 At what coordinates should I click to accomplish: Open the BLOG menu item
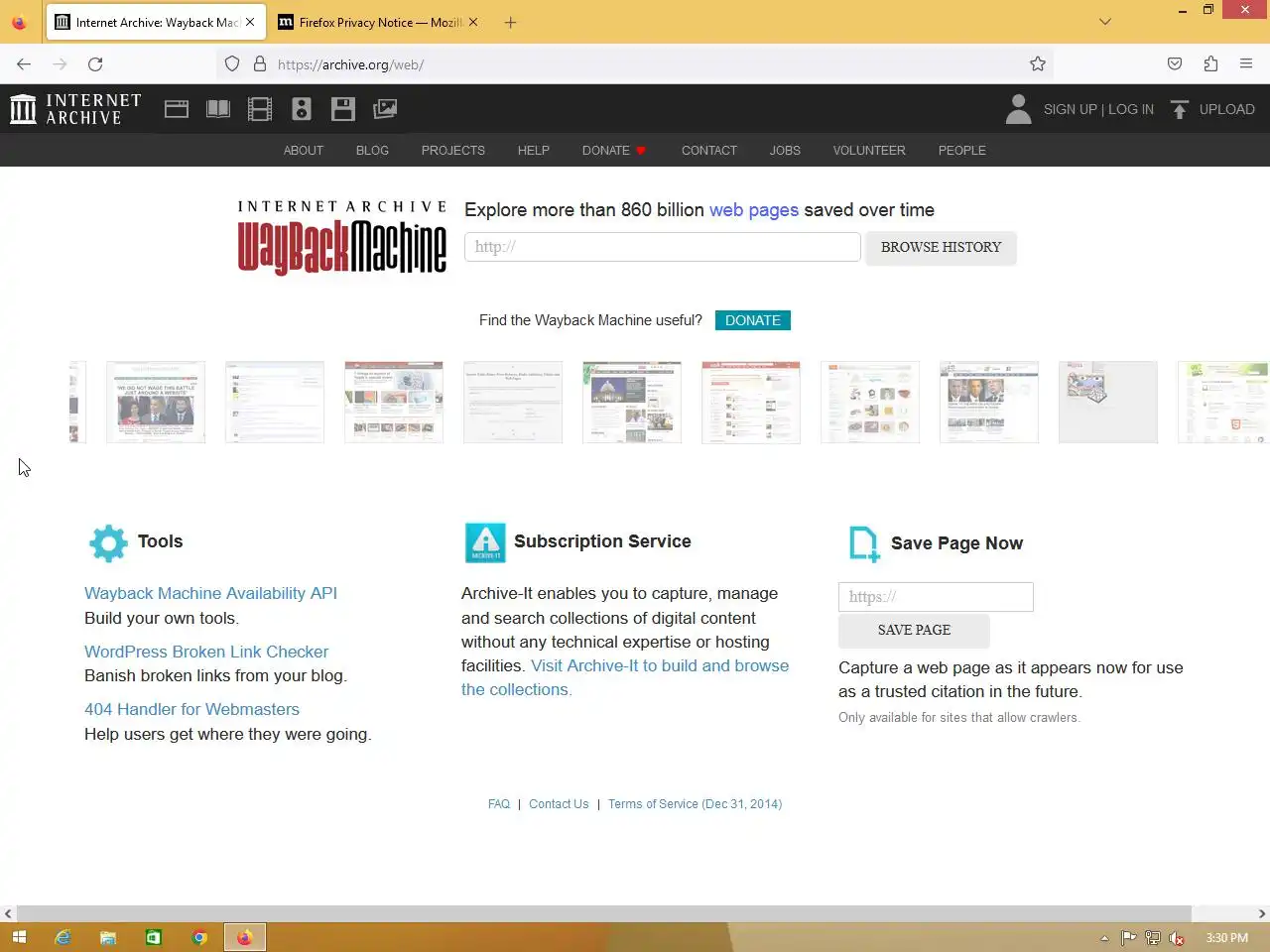click(372, 151)
